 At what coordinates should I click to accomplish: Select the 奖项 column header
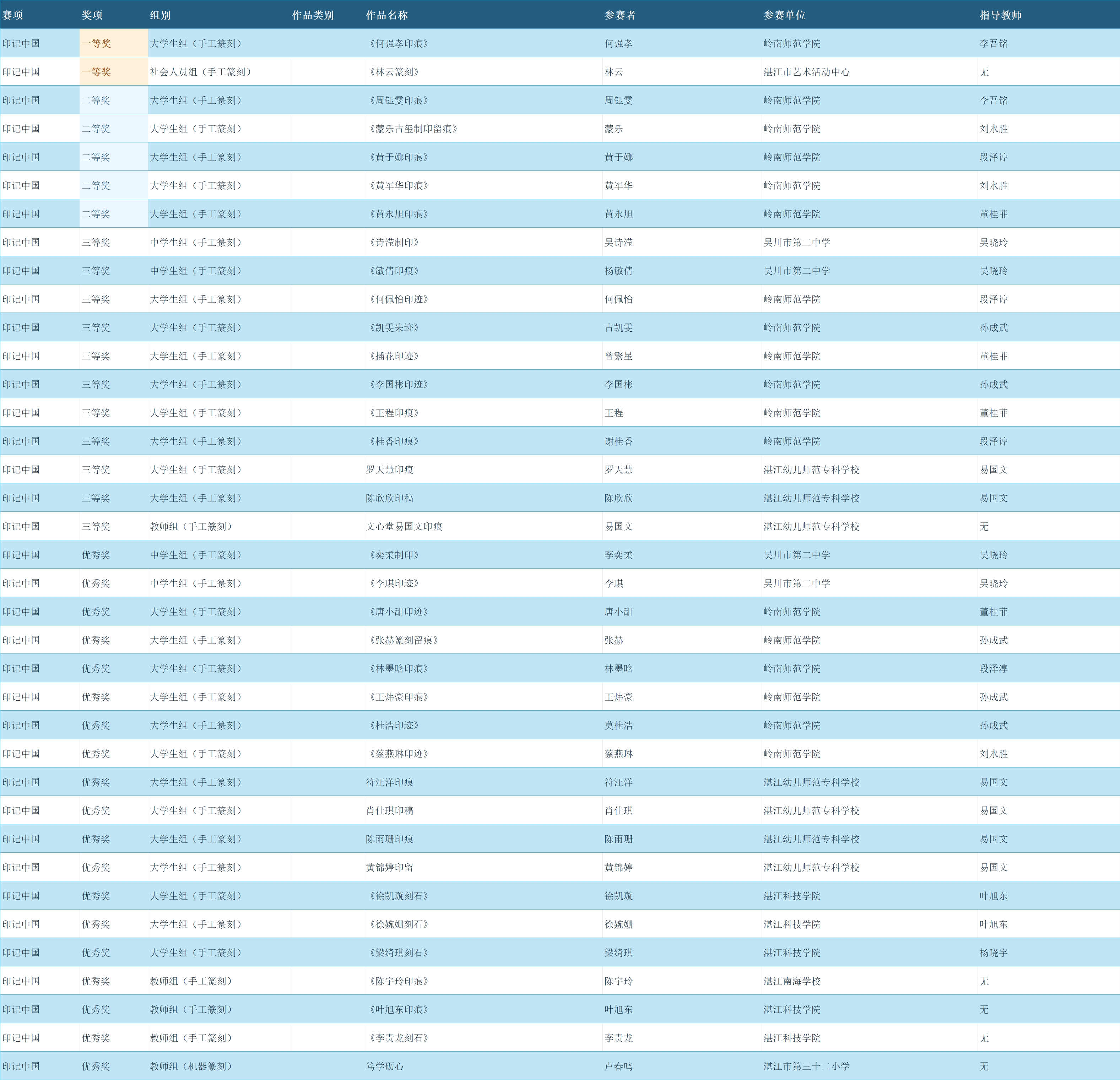pyautogui.click(x=114, y=15)
